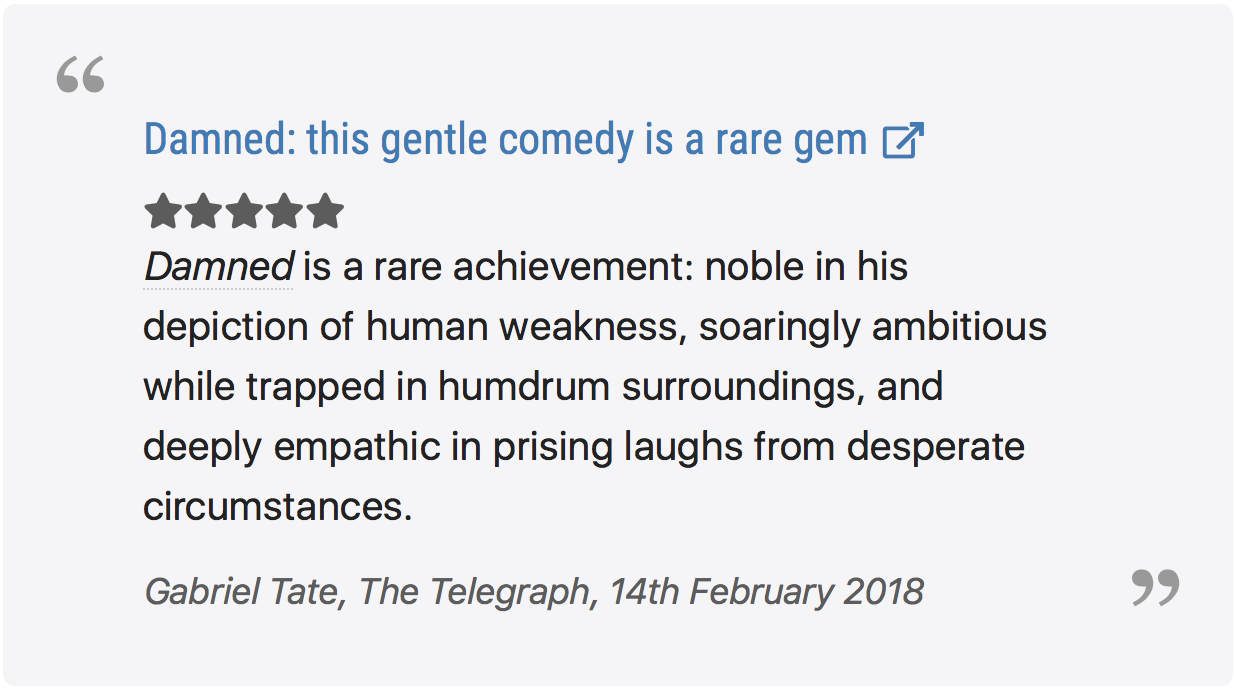1234x688 pixels.
Task: Click the italic dotted-underlined 'Damned' word
Action: coord(218,268)
